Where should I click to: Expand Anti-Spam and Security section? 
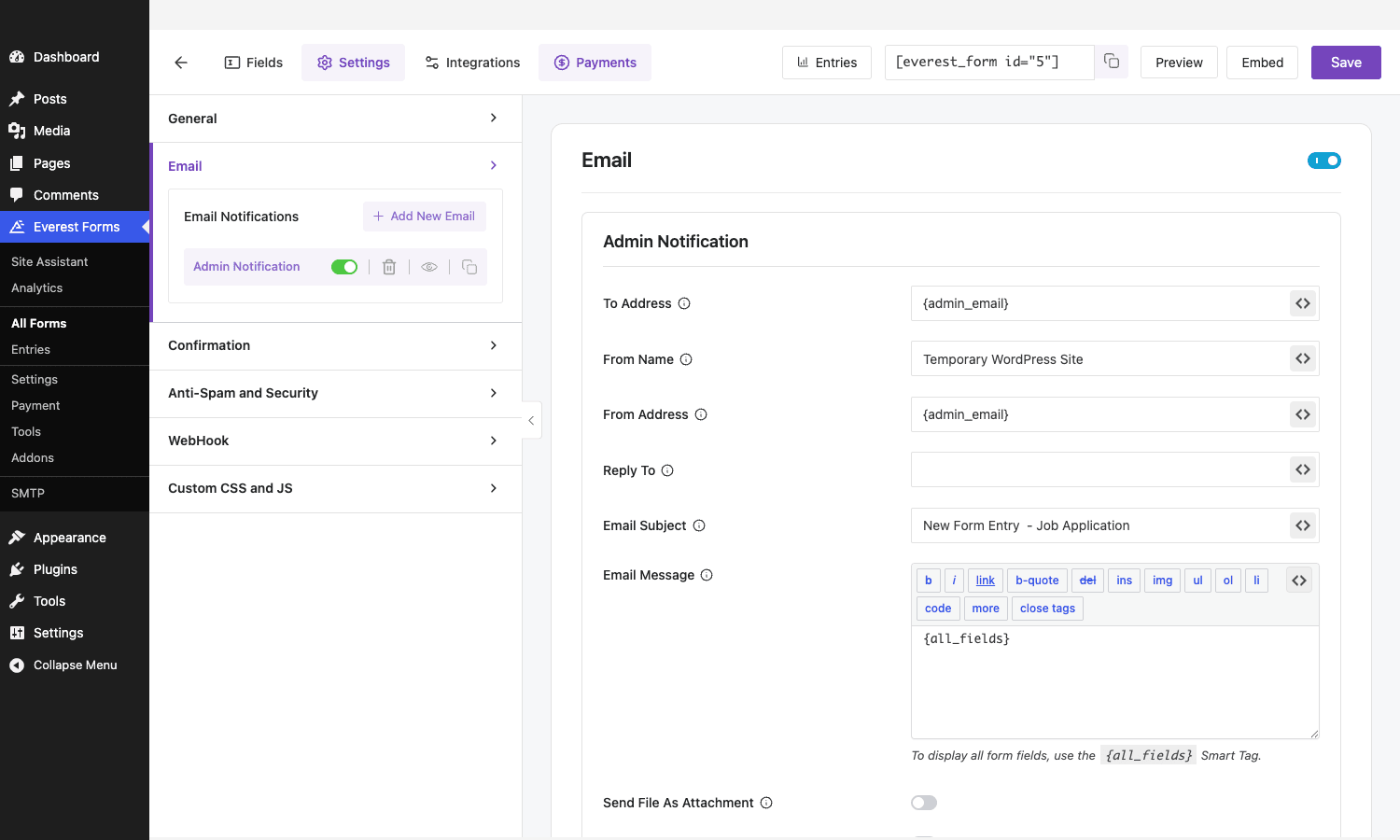336,393
